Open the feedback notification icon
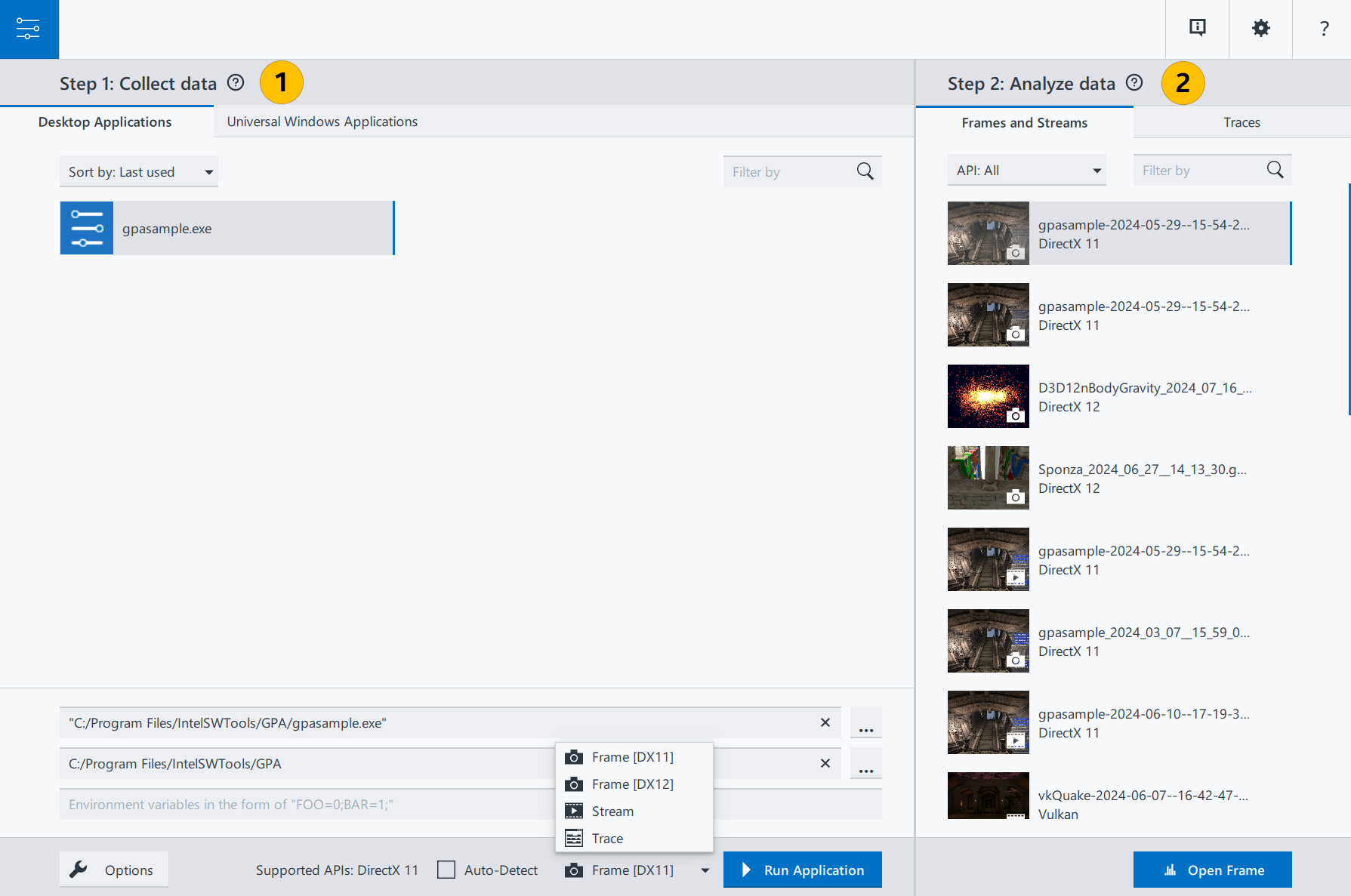1351x896 pixels. [1197, 29]
